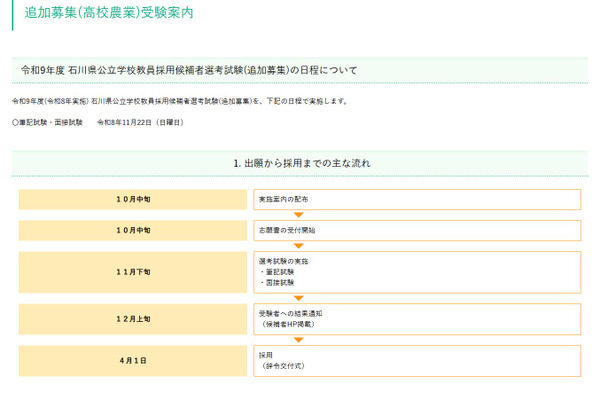Click the exam date 令和8年11月22日(日曜日)

click(141, 122)
